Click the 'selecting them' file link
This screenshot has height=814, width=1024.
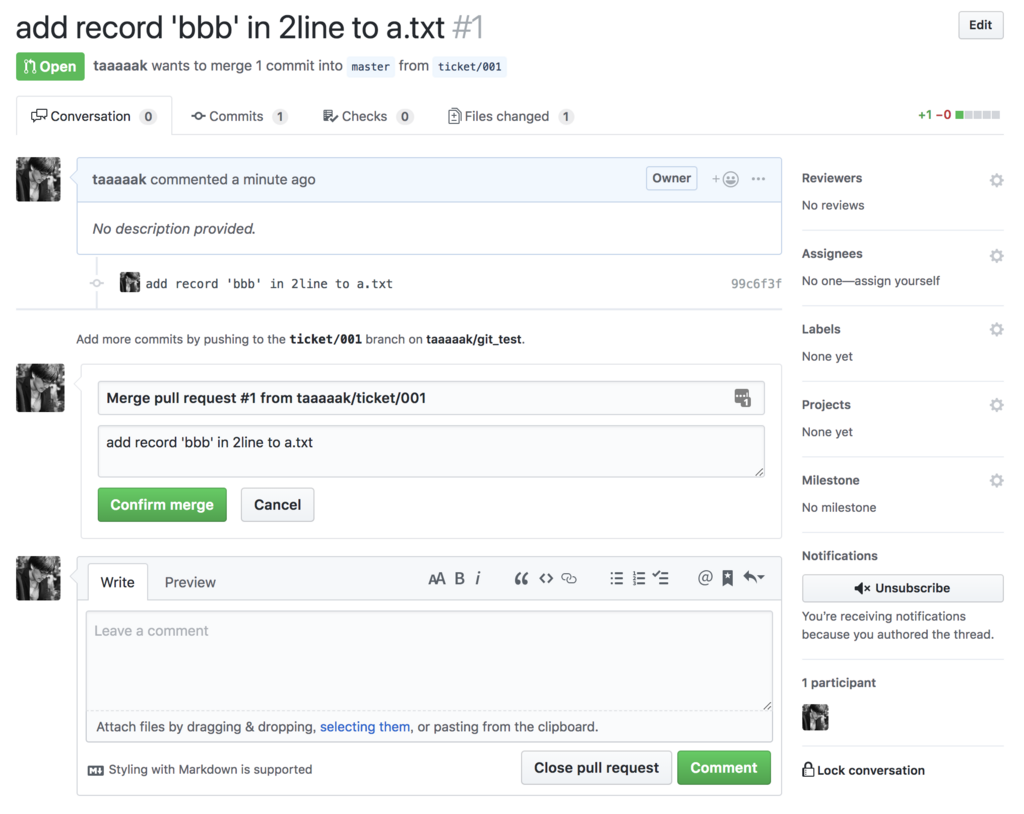365,726
